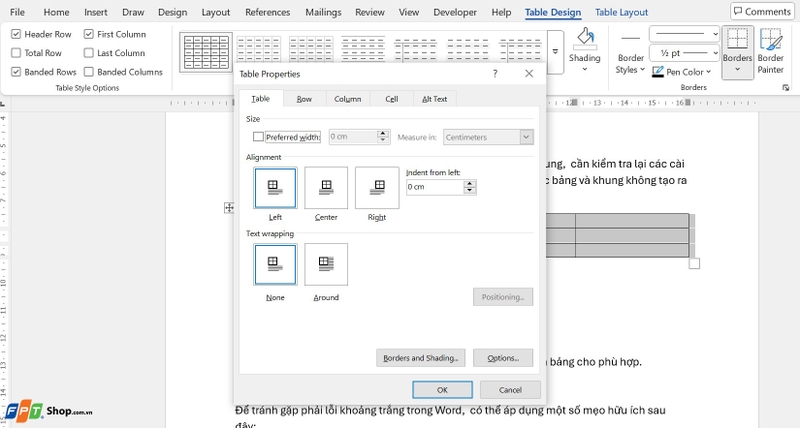Close the Table Properties dialog
800x428 pixels.
click(529, 74)
